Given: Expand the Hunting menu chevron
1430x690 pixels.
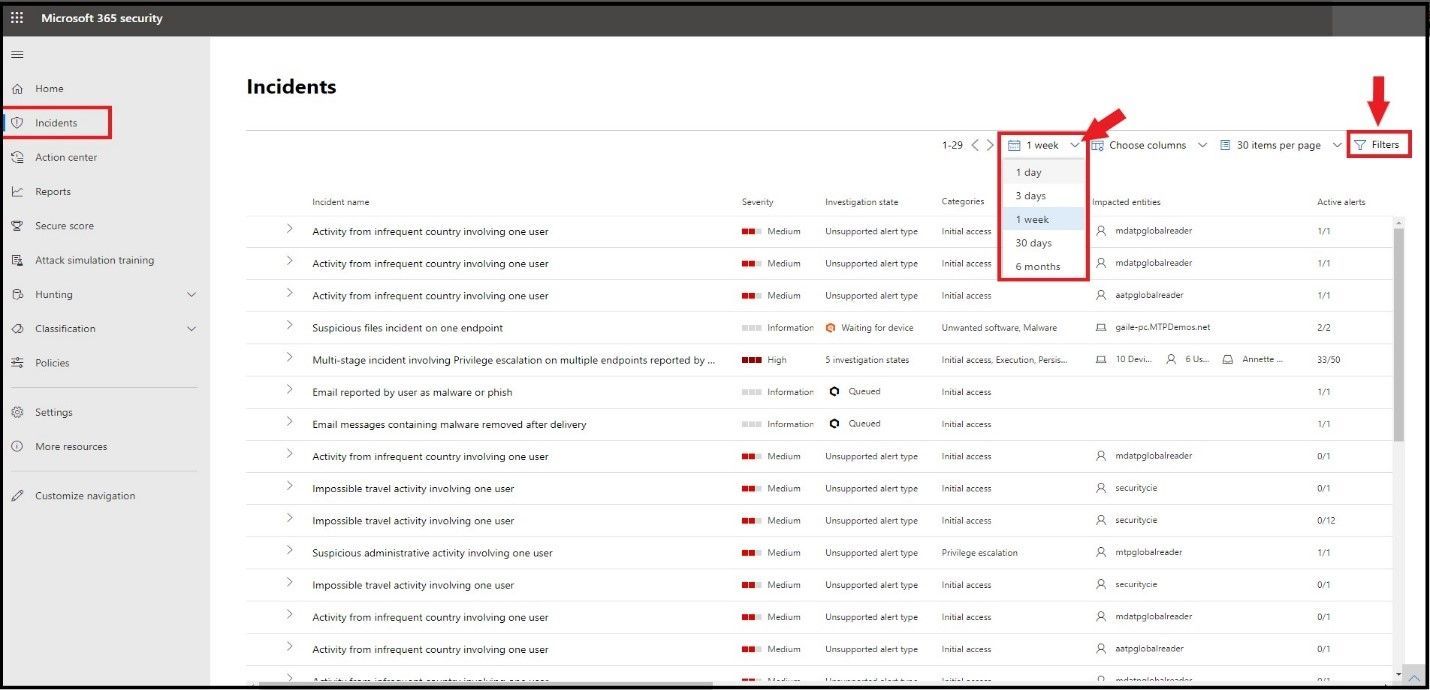Looking at the screenshot, I should point(192,295).
